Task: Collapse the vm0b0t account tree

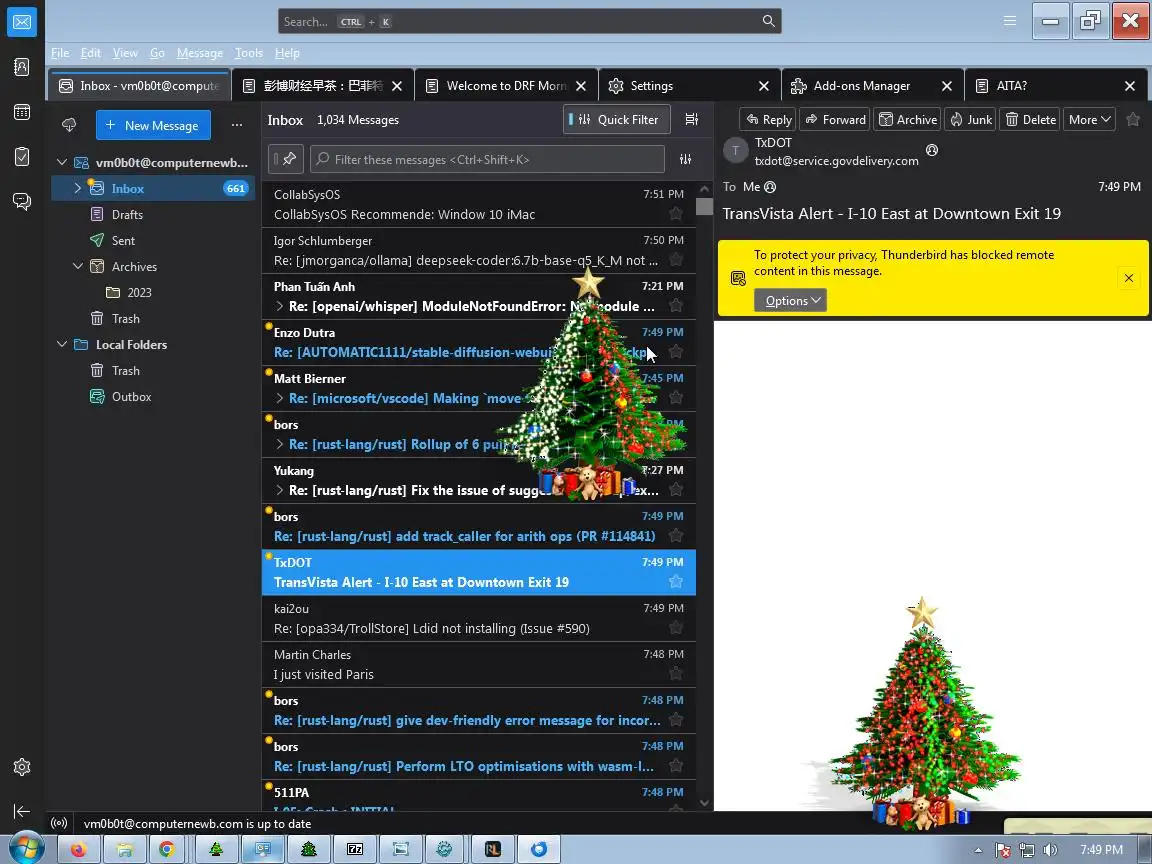Action: (x=62, y=162)
